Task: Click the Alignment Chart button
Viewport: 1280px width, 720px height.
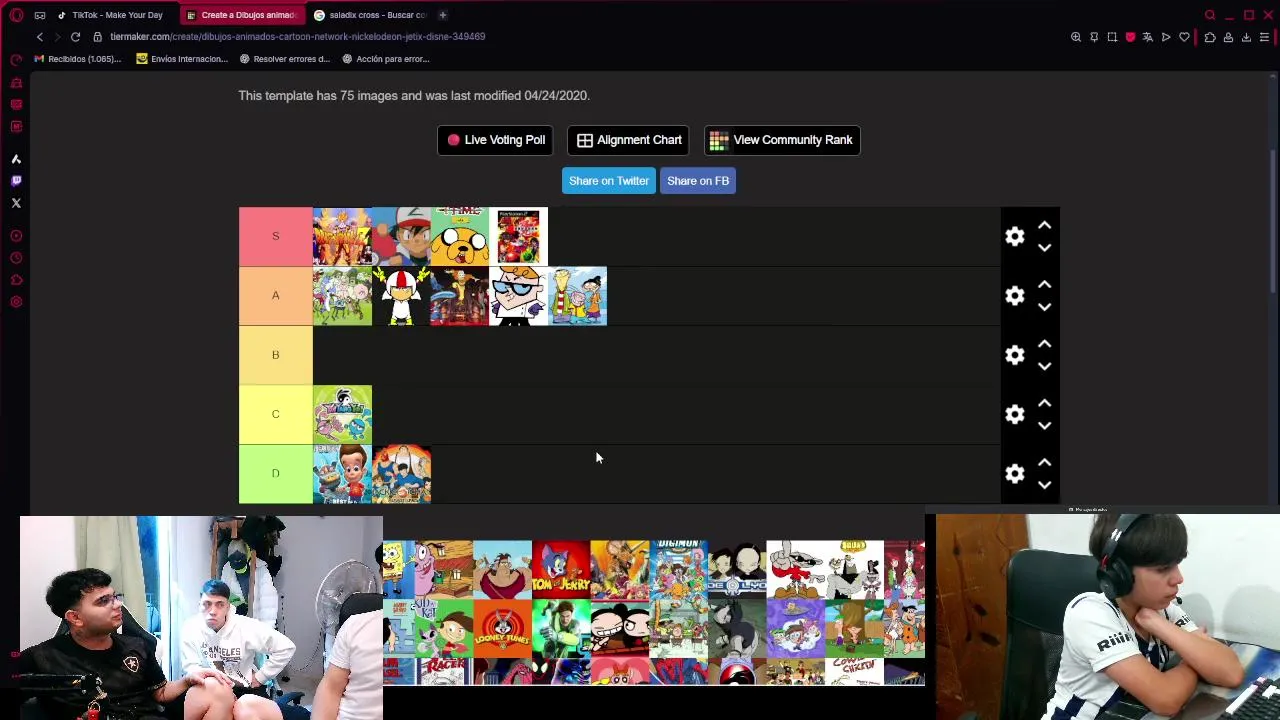Action: pyautogui.click(x=629, y=140)
